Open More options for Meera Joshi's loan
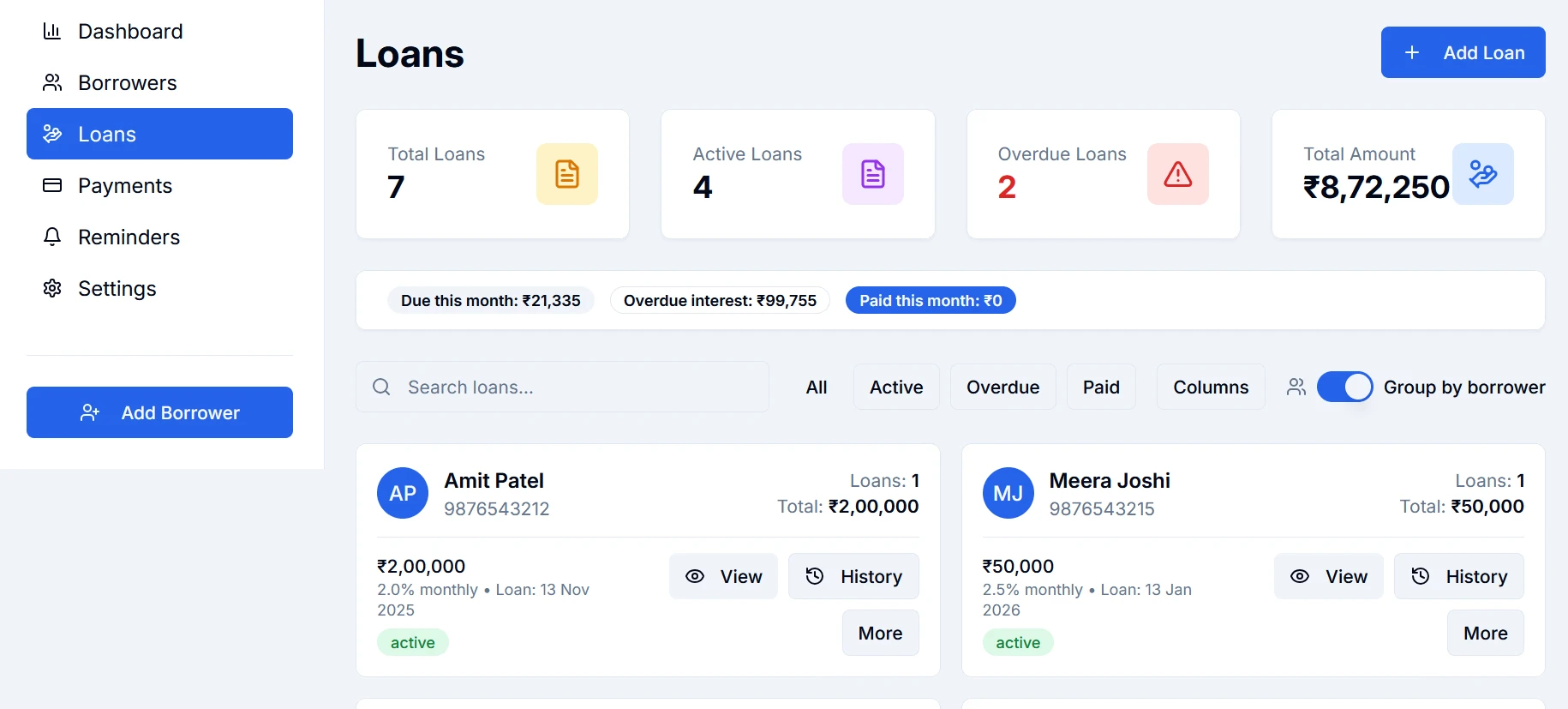Viewport: 1568px width, 709px height. tap(1485, 633)
